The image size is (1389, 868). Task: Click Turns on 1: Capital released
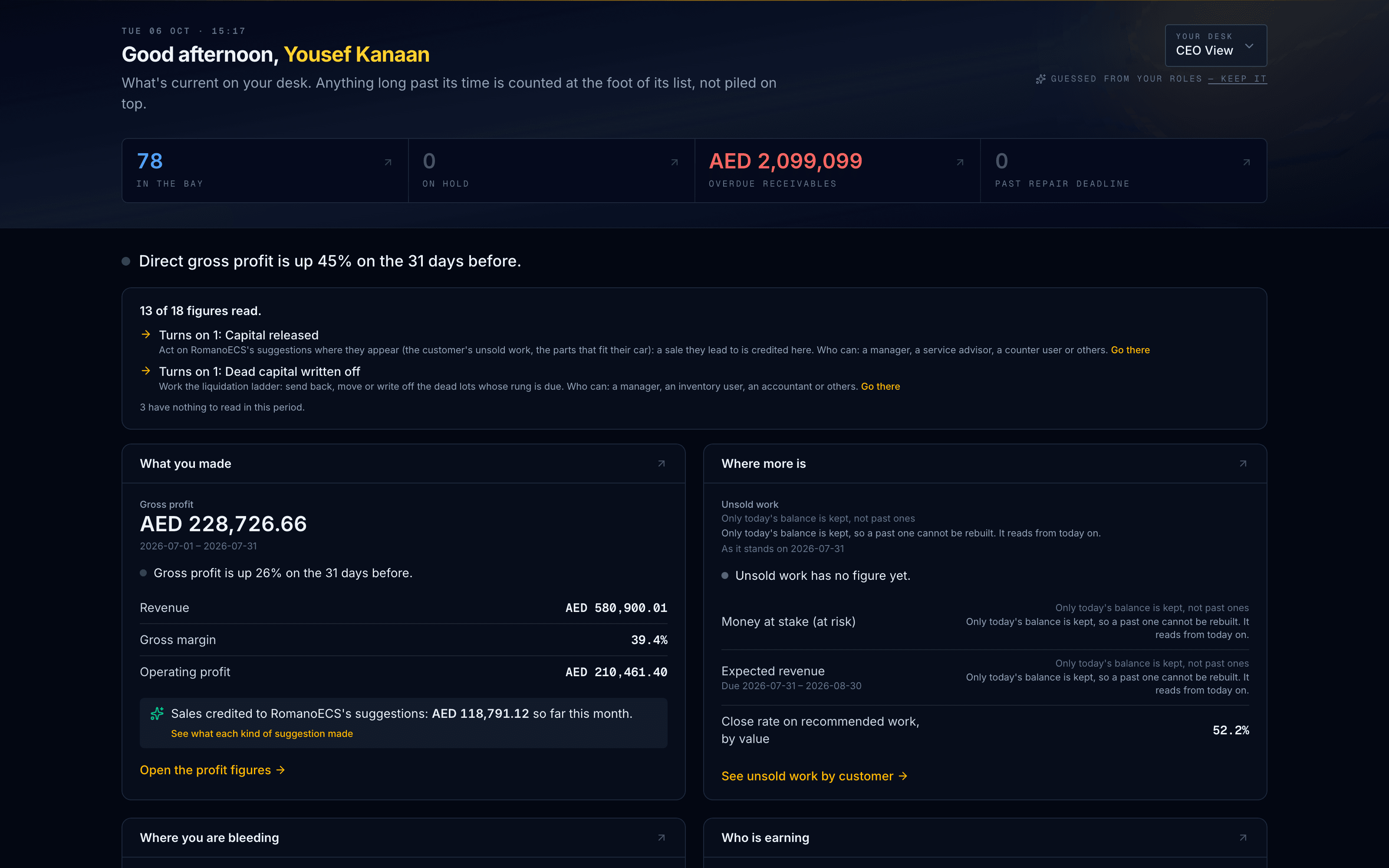[x=238, y=335]
